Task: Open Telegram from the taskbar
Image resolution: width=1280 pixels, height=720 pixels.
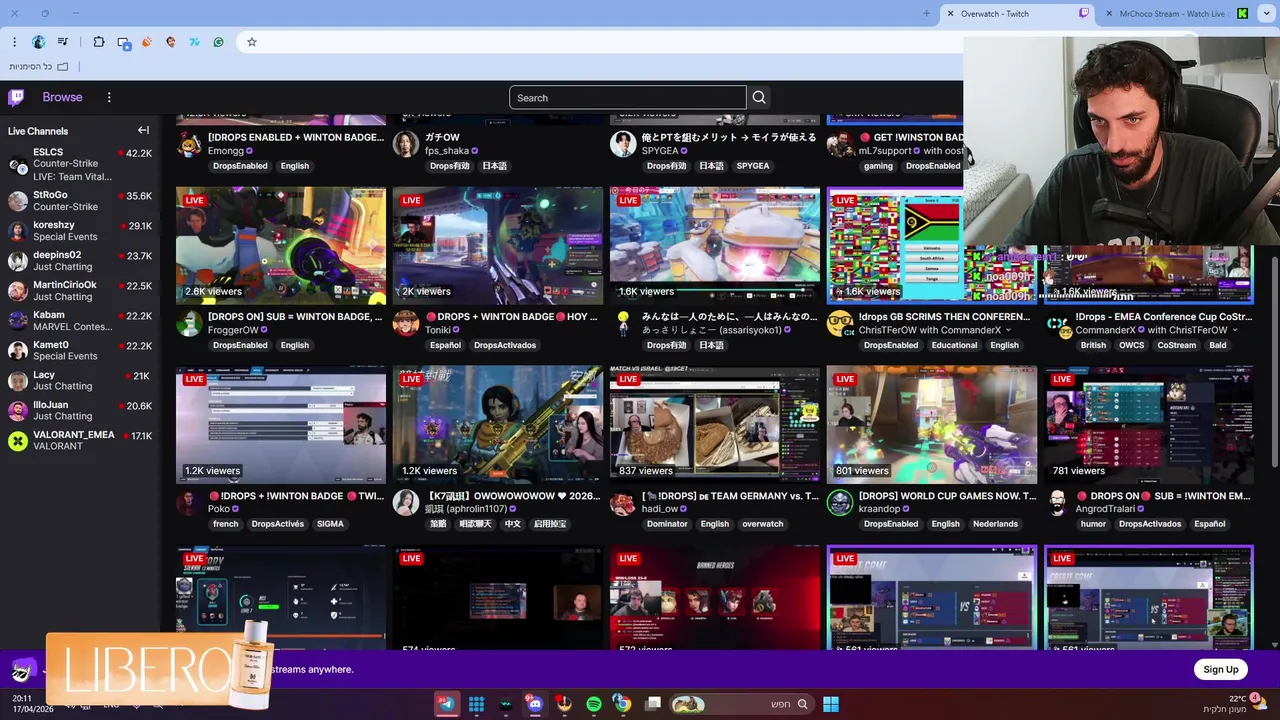Action: point(446,704)
